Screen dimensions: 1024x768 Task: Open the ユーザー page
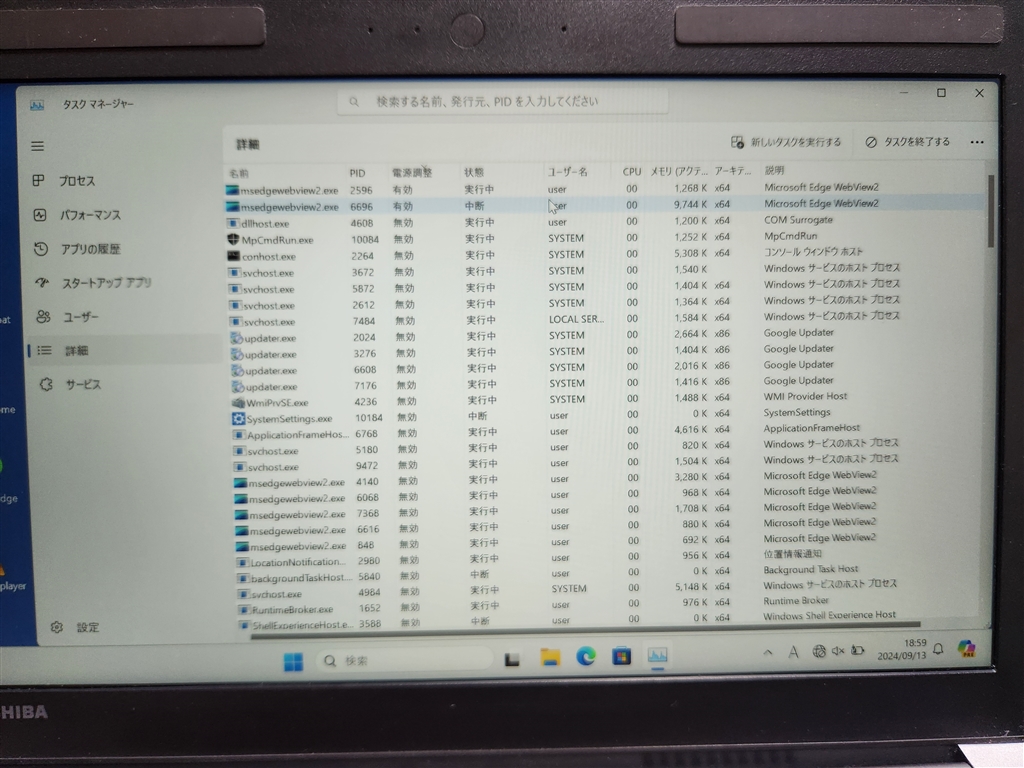81,317
